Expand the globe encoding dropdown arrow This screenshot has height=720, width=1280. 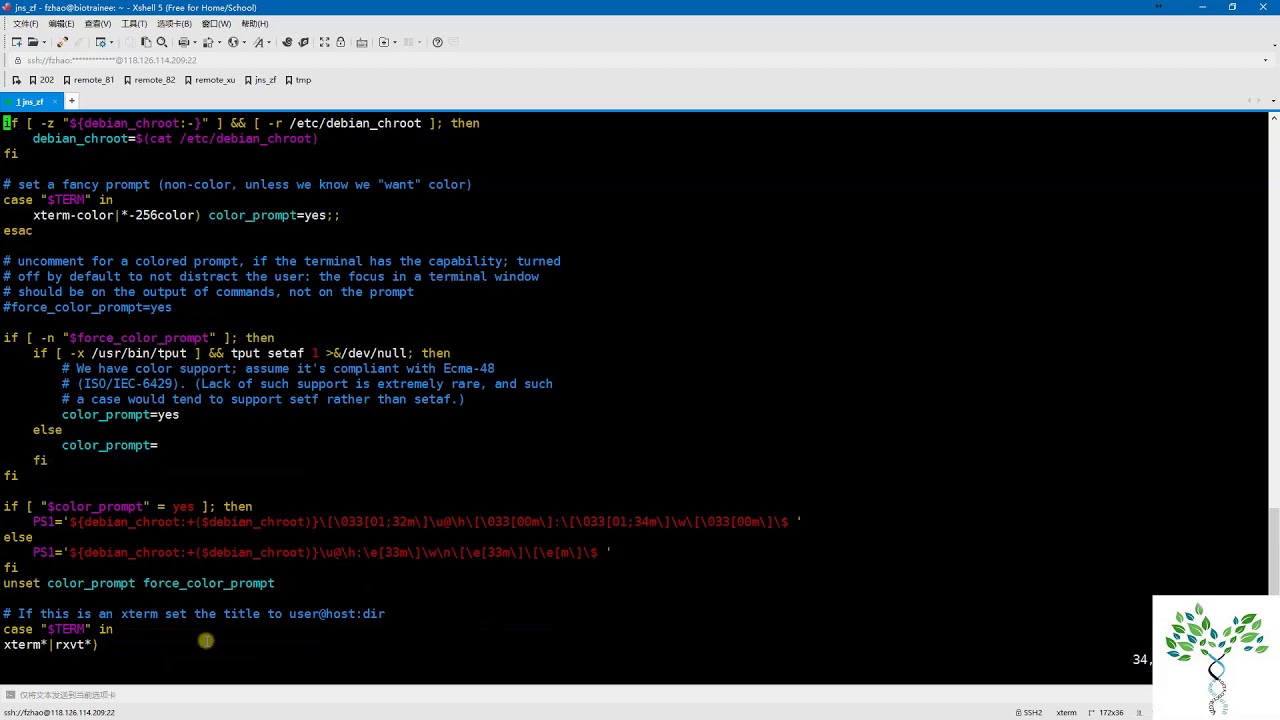tap(244, 42)
